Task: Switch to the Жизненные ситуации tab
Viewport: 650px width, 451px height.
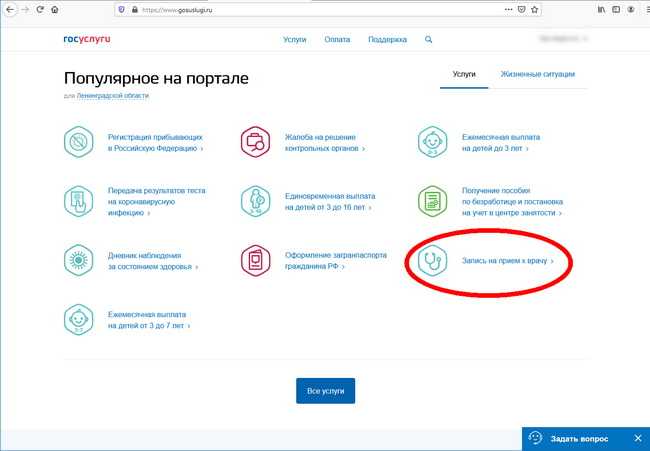Action: (538, 74)
